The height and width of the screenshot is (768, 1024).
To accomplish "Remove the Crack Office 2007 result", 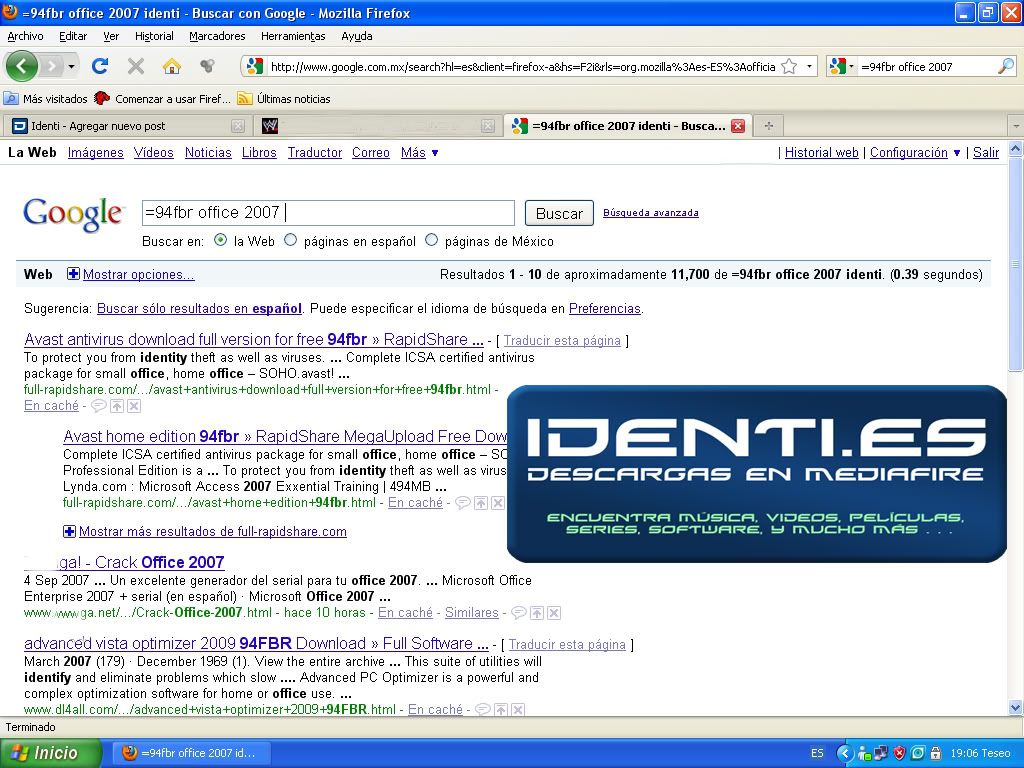I will click(554, 613).
